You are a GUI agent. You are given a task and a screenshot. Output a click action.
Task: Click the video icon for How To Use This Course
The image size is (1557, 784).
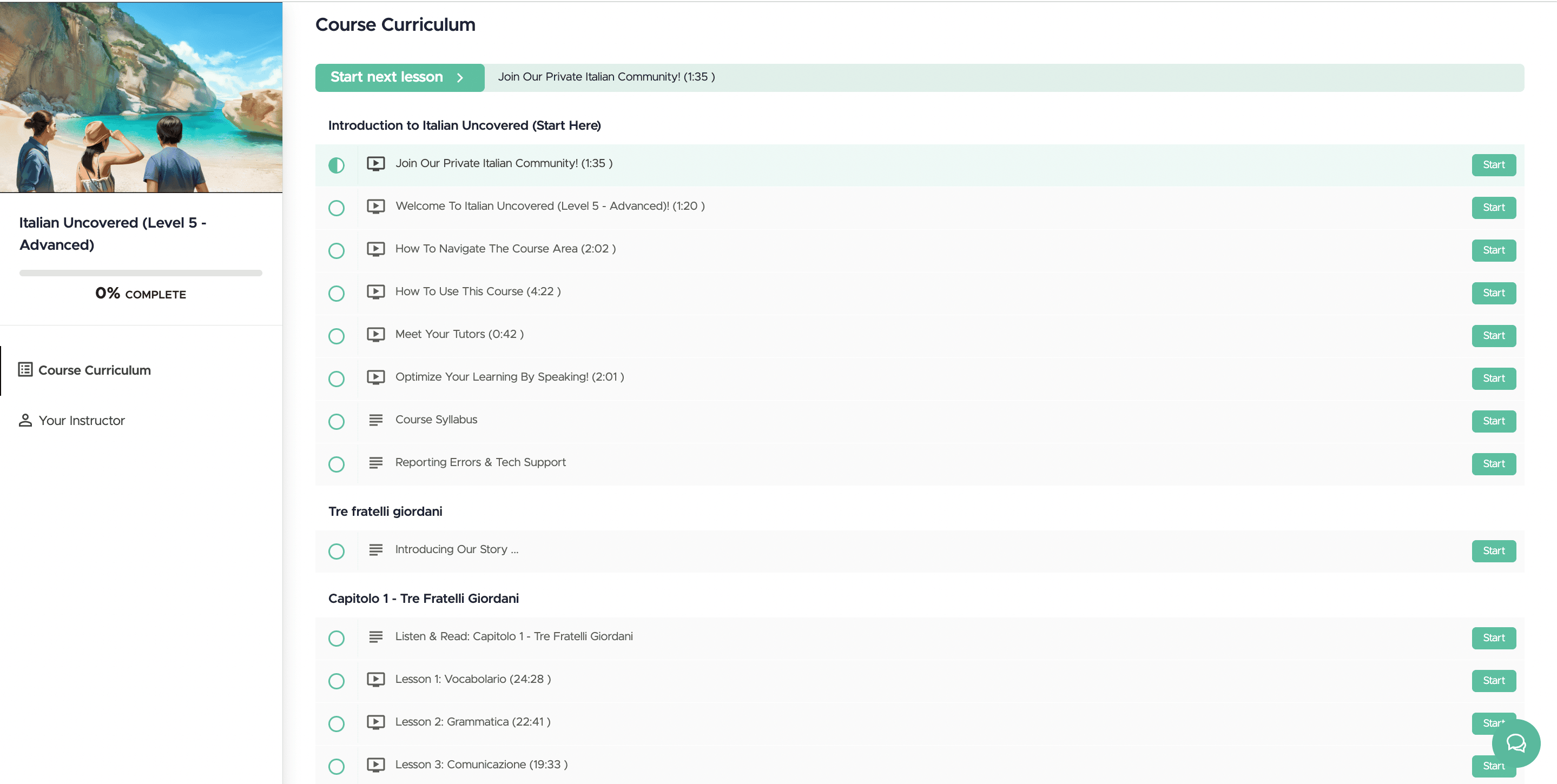click(375, 292)
